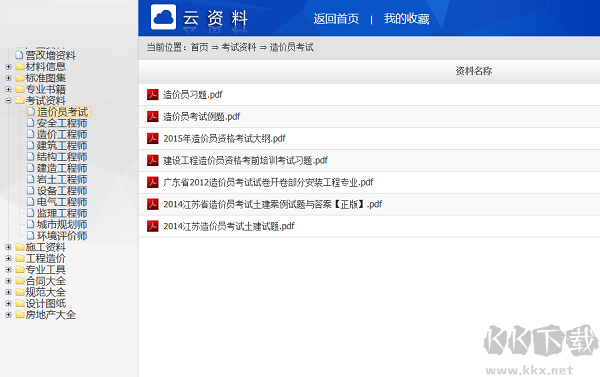This screenshot has height=377, width=600.
Task: Select 城市规划师 in the tree
Action: [x=62, y=224]
